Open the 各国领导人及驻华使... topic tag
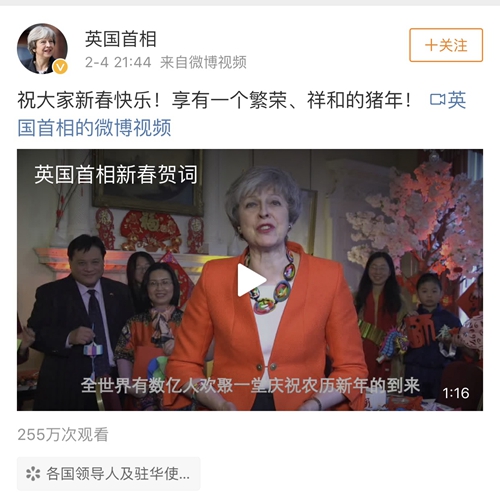The image size is (500, 504). (x=109, y=474)
